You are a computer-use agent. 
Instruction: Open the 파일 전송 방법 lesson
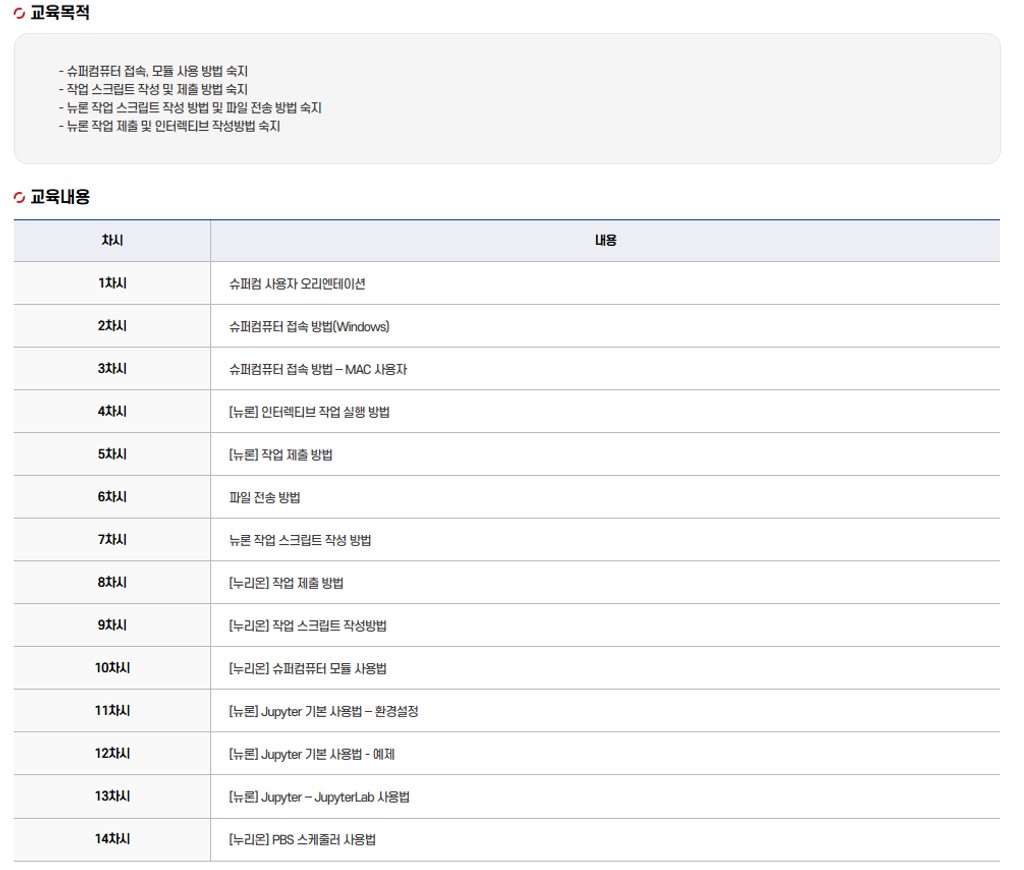point(265,498)
